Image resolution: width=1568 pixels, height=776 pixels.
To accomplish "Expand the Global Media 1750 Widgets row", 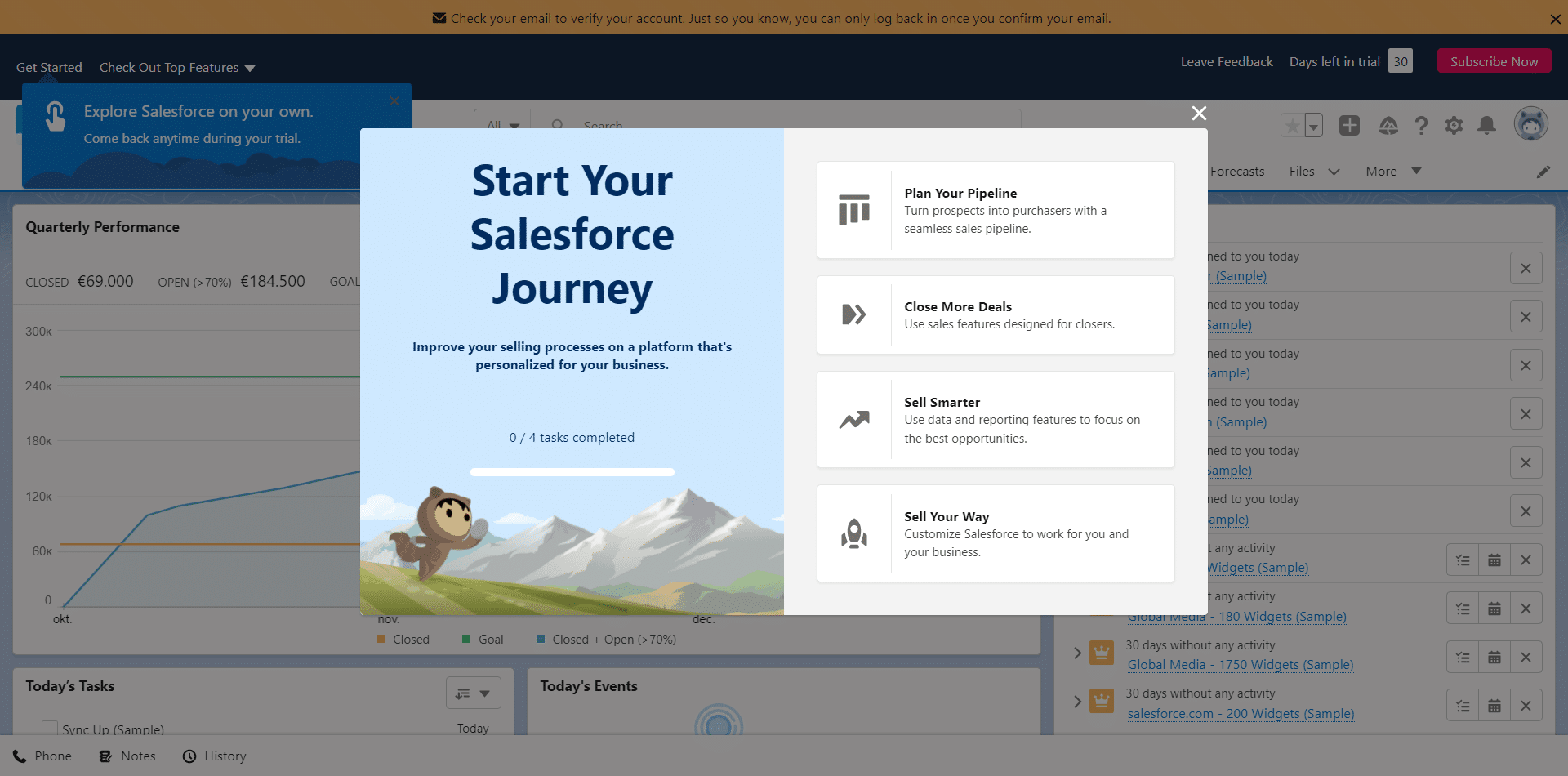I will pyautogui.click(x=1077, y=653).
